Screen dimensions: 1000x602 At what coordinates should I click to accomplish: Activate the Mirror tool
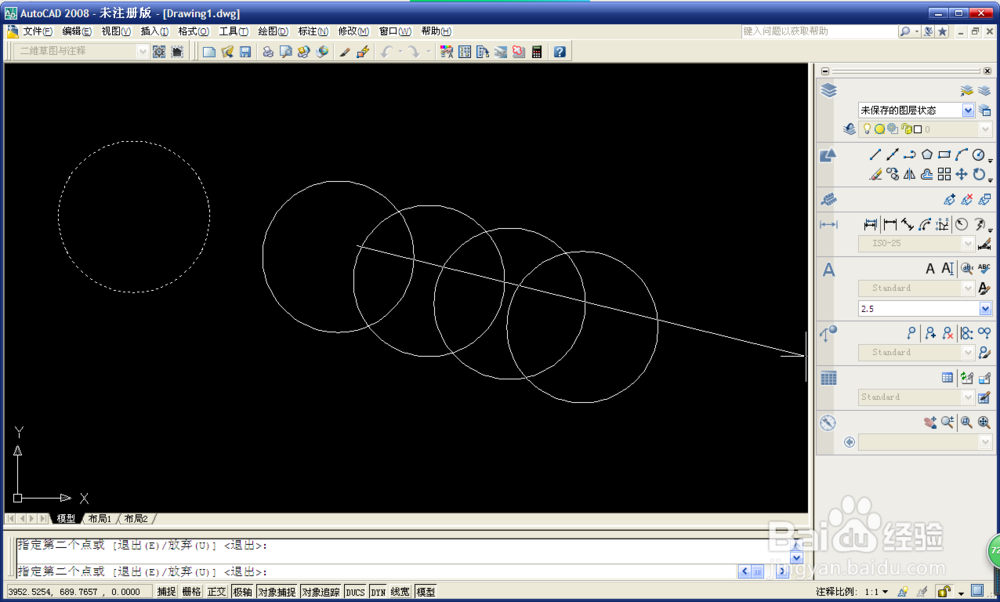[909, 174]
